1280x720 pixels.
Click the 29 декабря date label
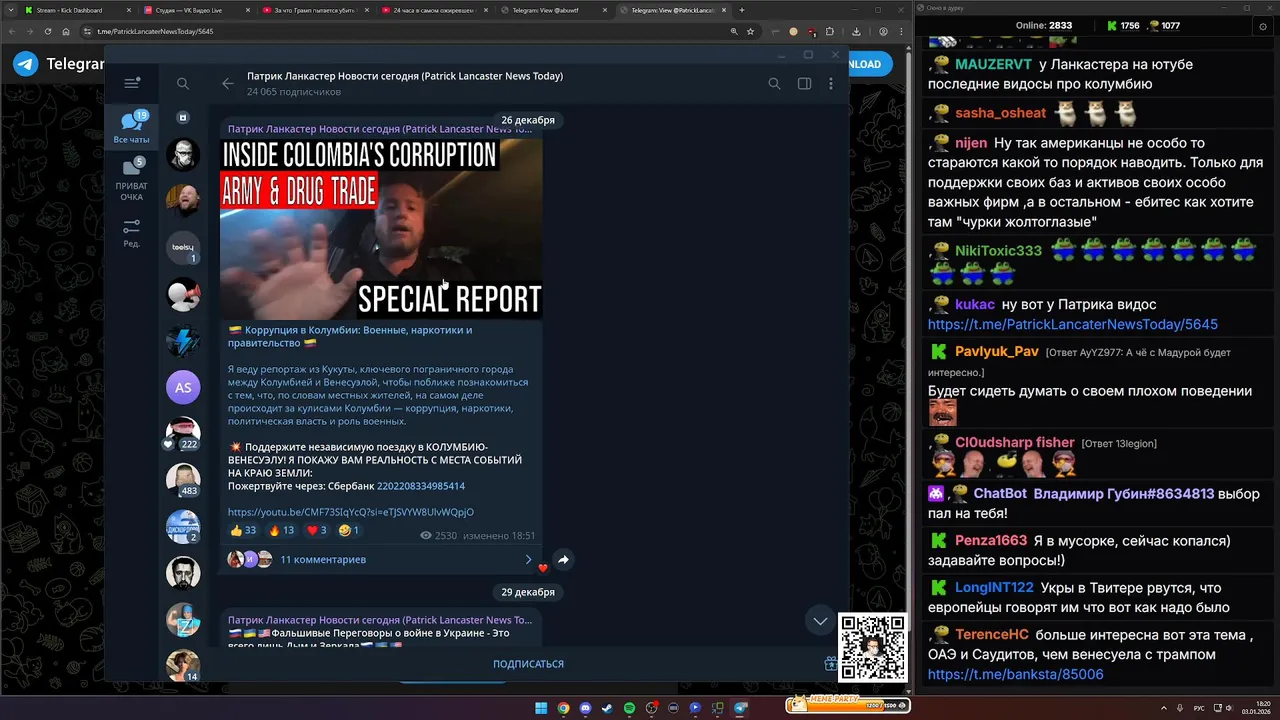point(528,592)
